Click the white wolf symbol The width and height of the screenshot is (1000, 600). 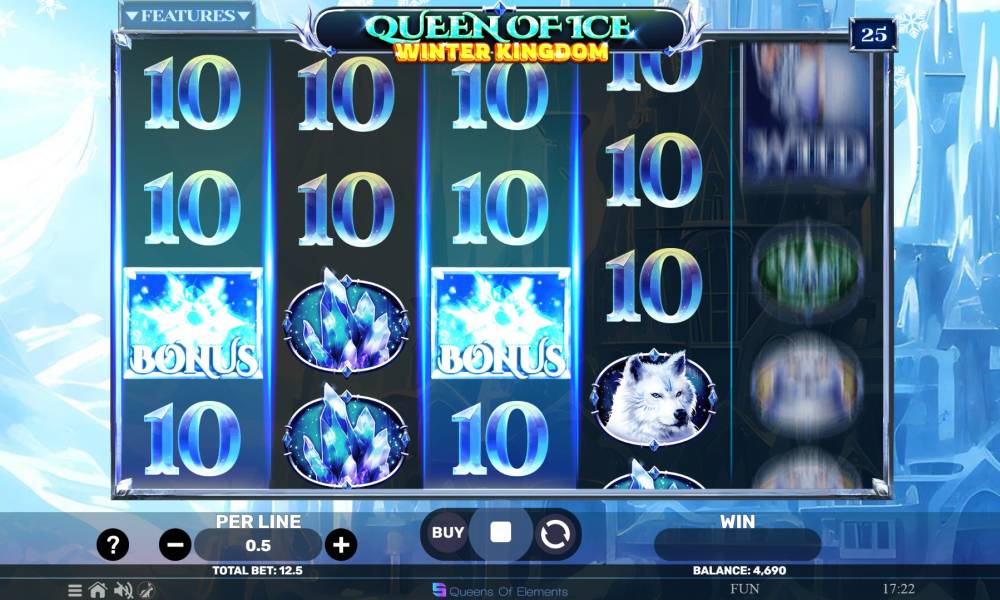tap(654, 399)
